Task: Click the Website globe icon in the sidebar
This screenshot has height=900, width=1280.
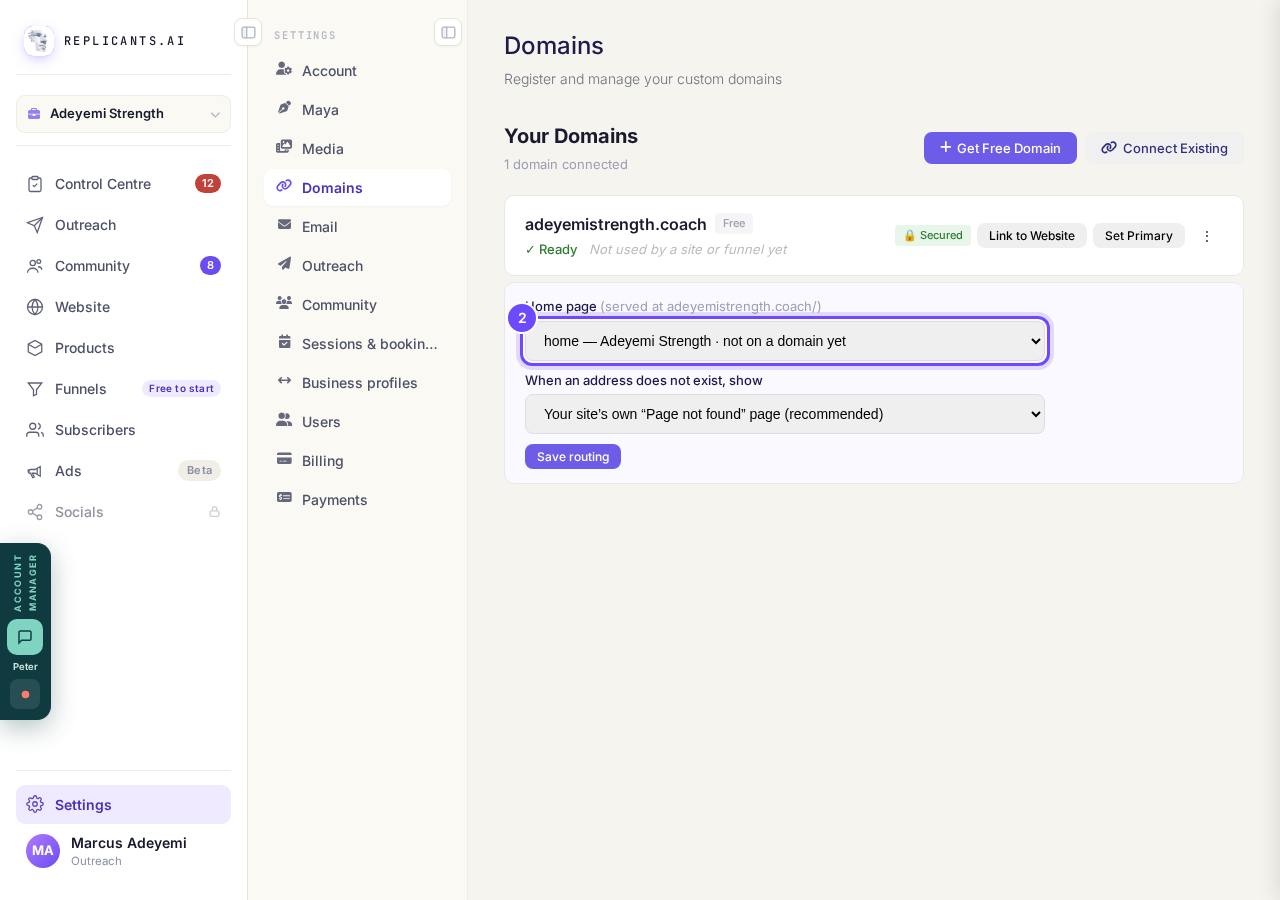Action: (35, 307)
